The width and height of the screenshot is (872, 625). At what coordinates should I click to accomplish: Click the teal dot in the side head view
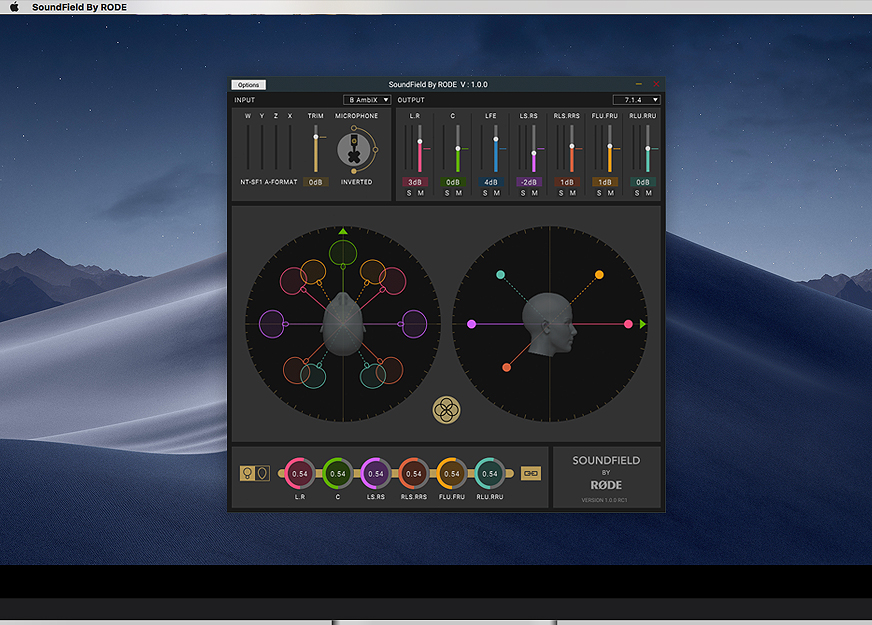(501, 275)
